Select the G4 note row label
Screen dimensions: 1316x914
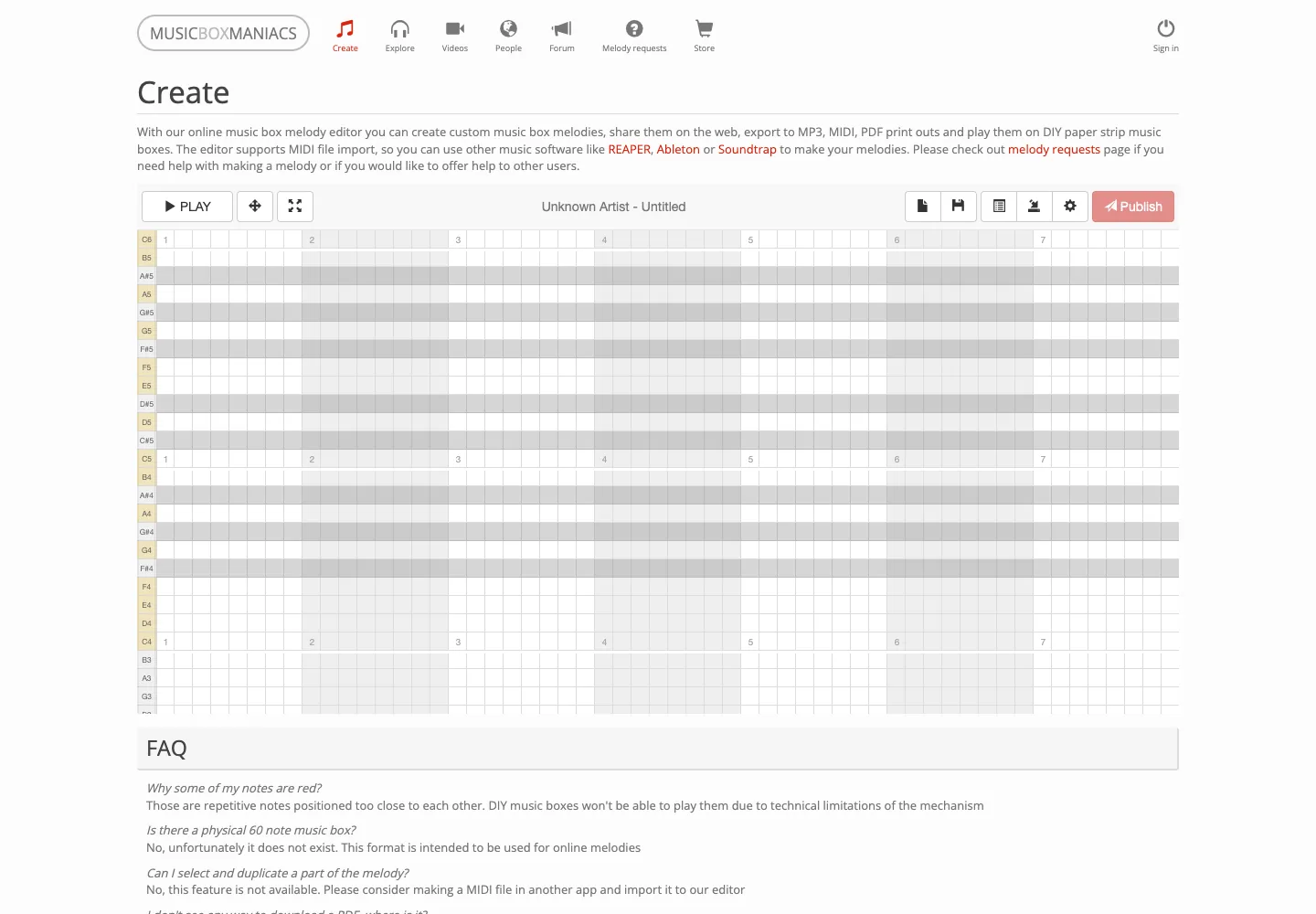(146, 550)
